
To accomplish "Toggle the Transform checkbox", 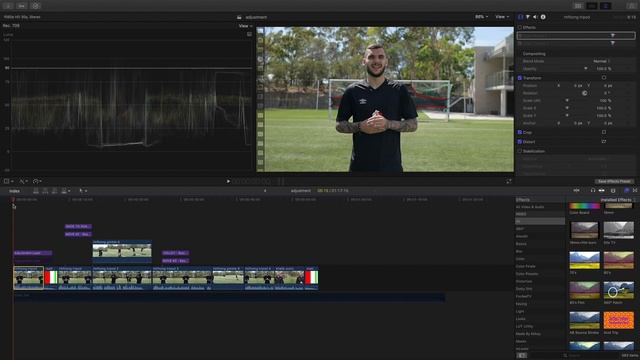I will pos(520,78).
